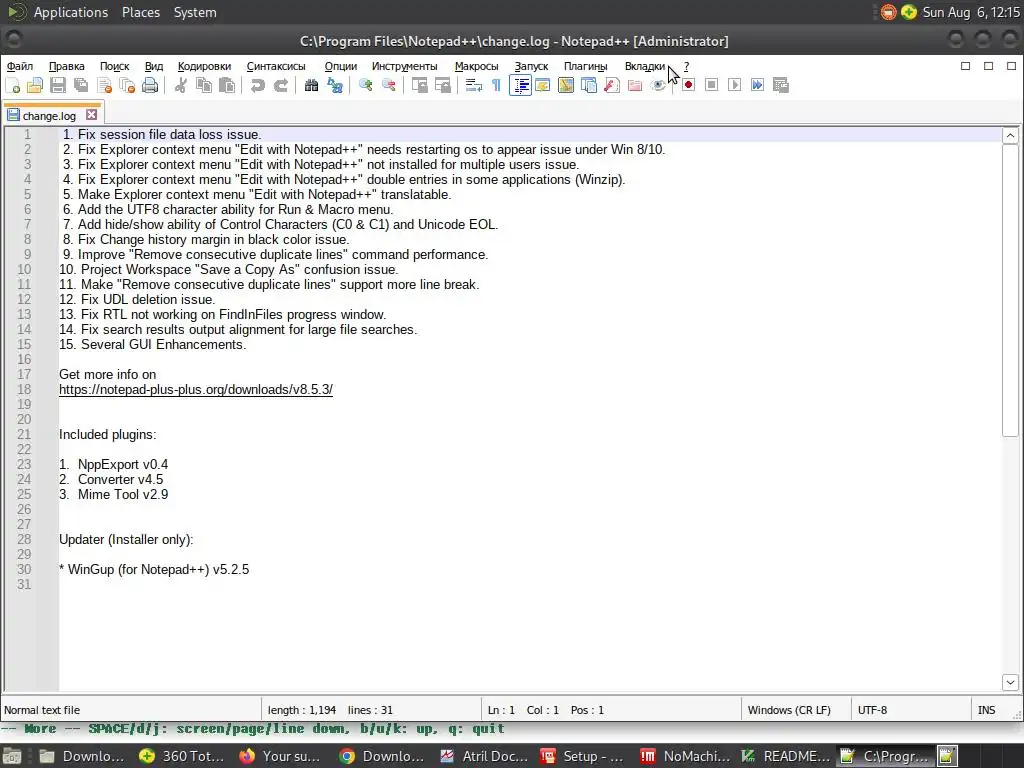Open Folder as Workspace icon
The height and width of the screenshot is (768, 1024).
tap(635, 85)
